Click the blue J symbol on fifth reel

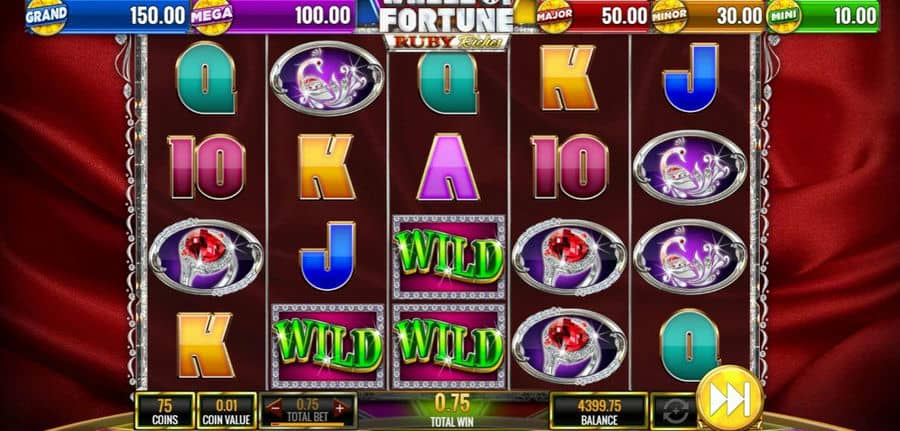(x=690, y=77)
